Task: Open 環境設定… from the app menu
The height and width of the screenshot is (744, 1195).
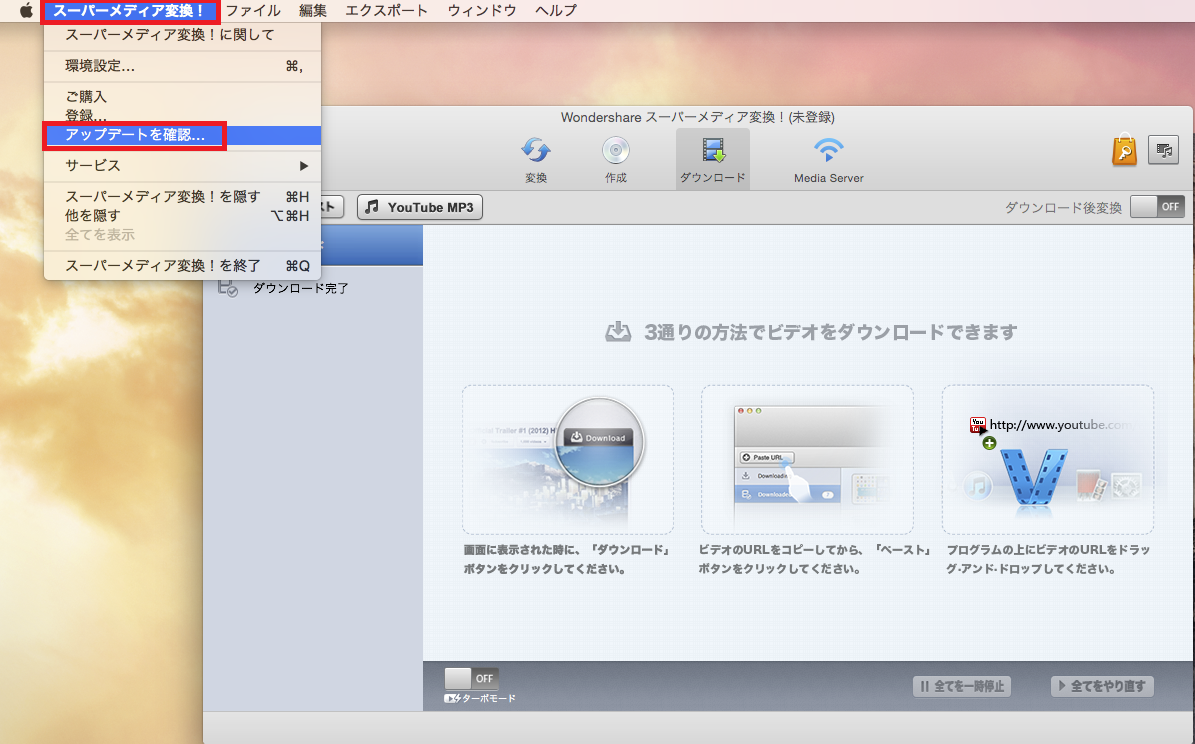Action: point(182,66)
